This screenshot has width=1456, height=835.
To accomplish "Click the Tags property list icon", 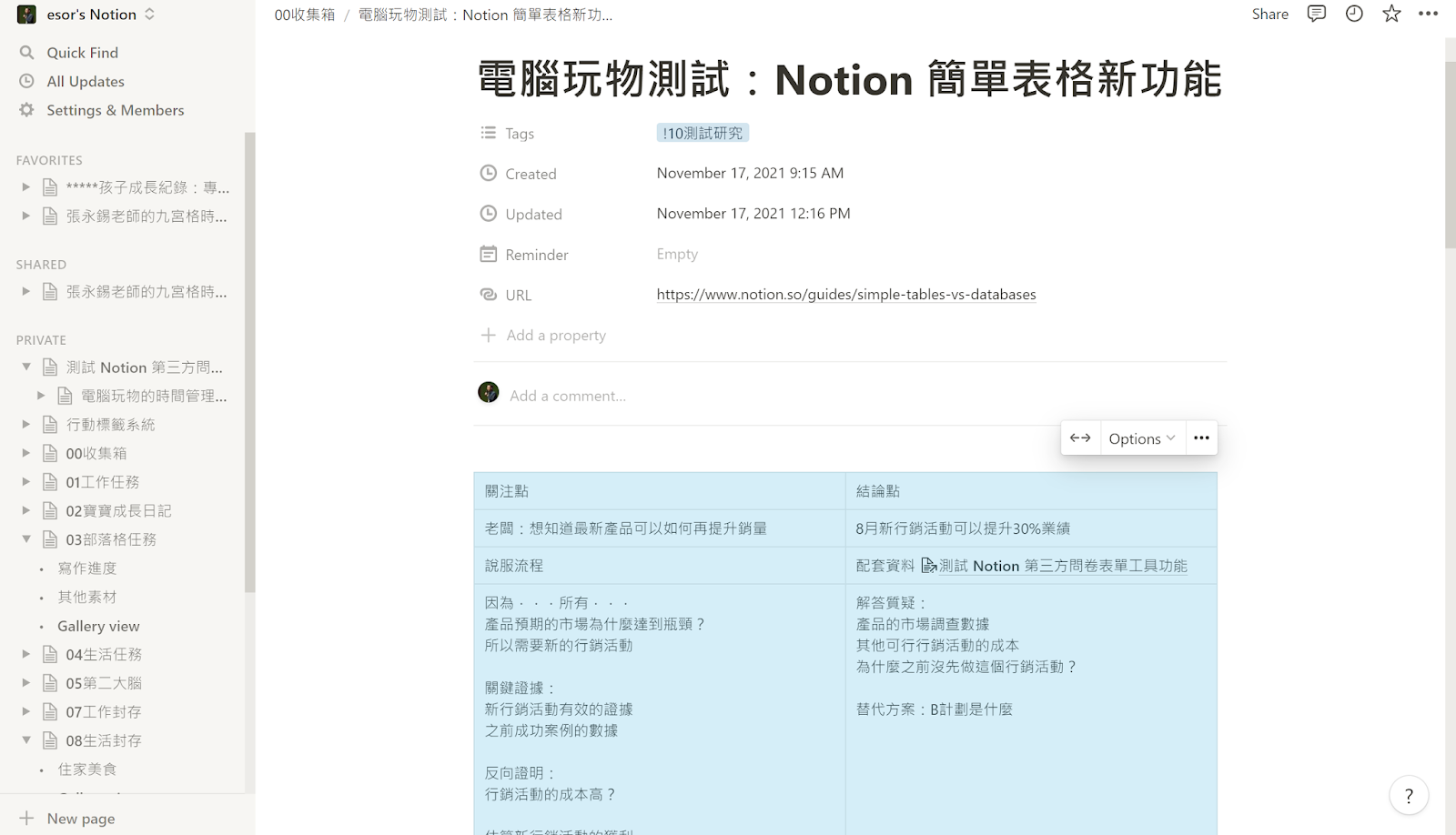I will click(x=489, y=133).
